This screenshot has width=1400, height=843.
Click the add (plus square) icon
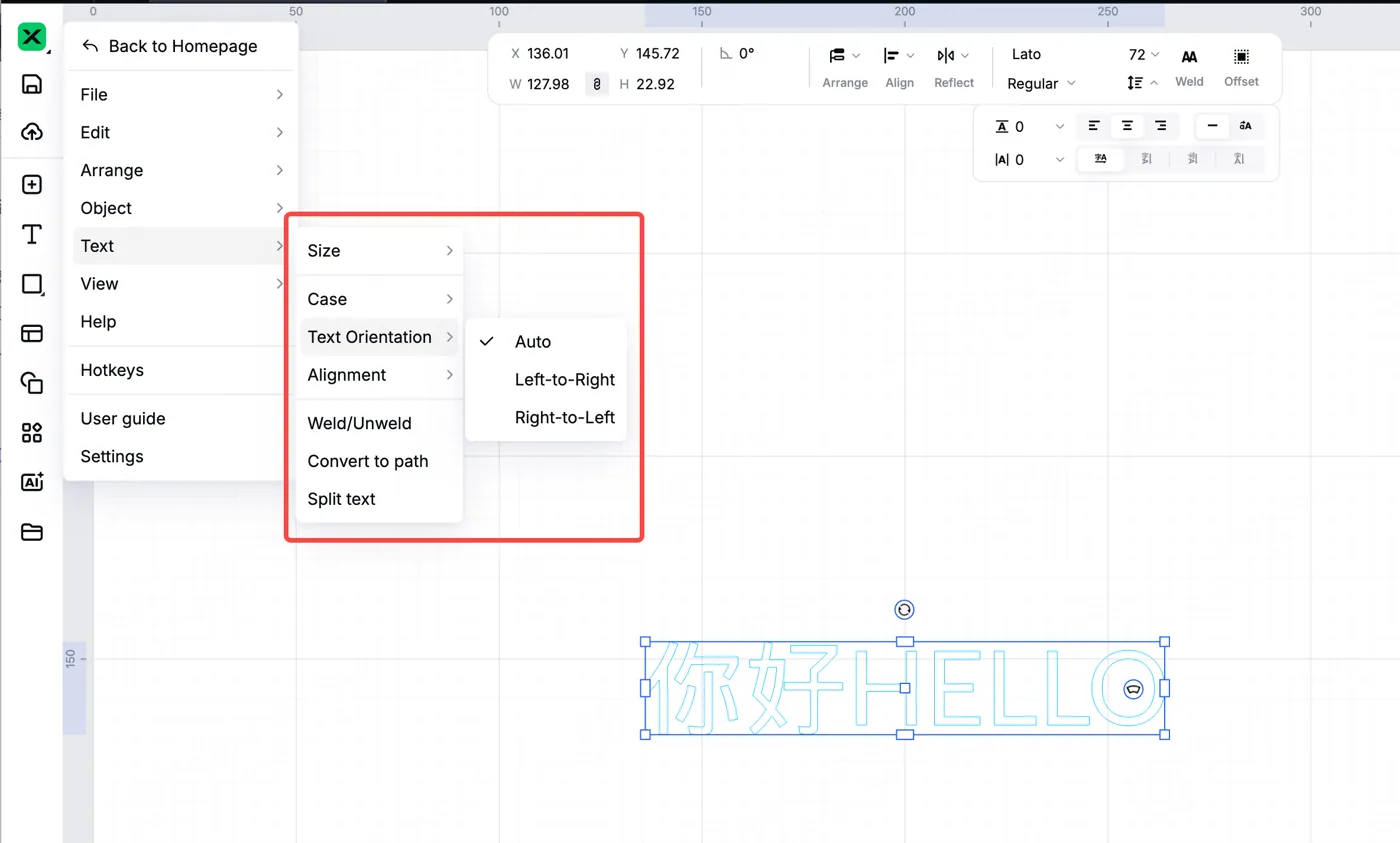click(32, 185)
